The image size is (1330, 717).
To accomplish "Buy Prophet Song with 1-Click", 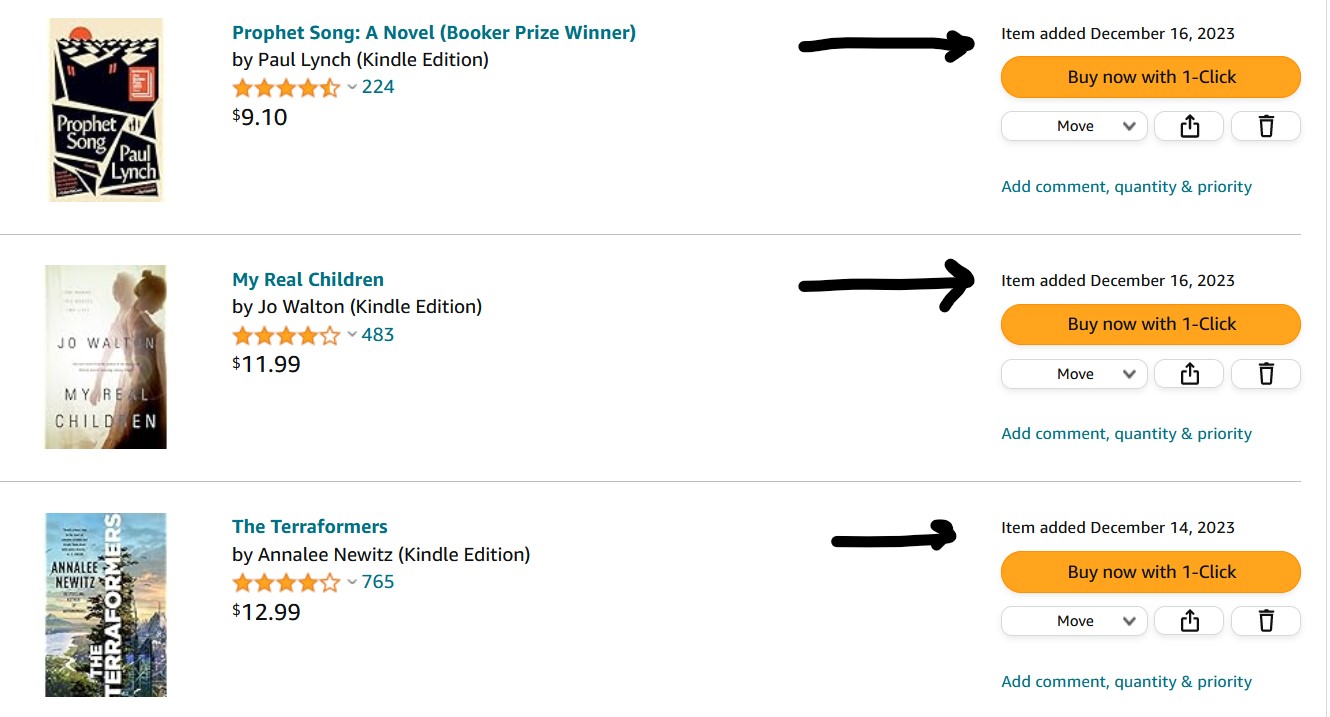I will coord(1150,76).
